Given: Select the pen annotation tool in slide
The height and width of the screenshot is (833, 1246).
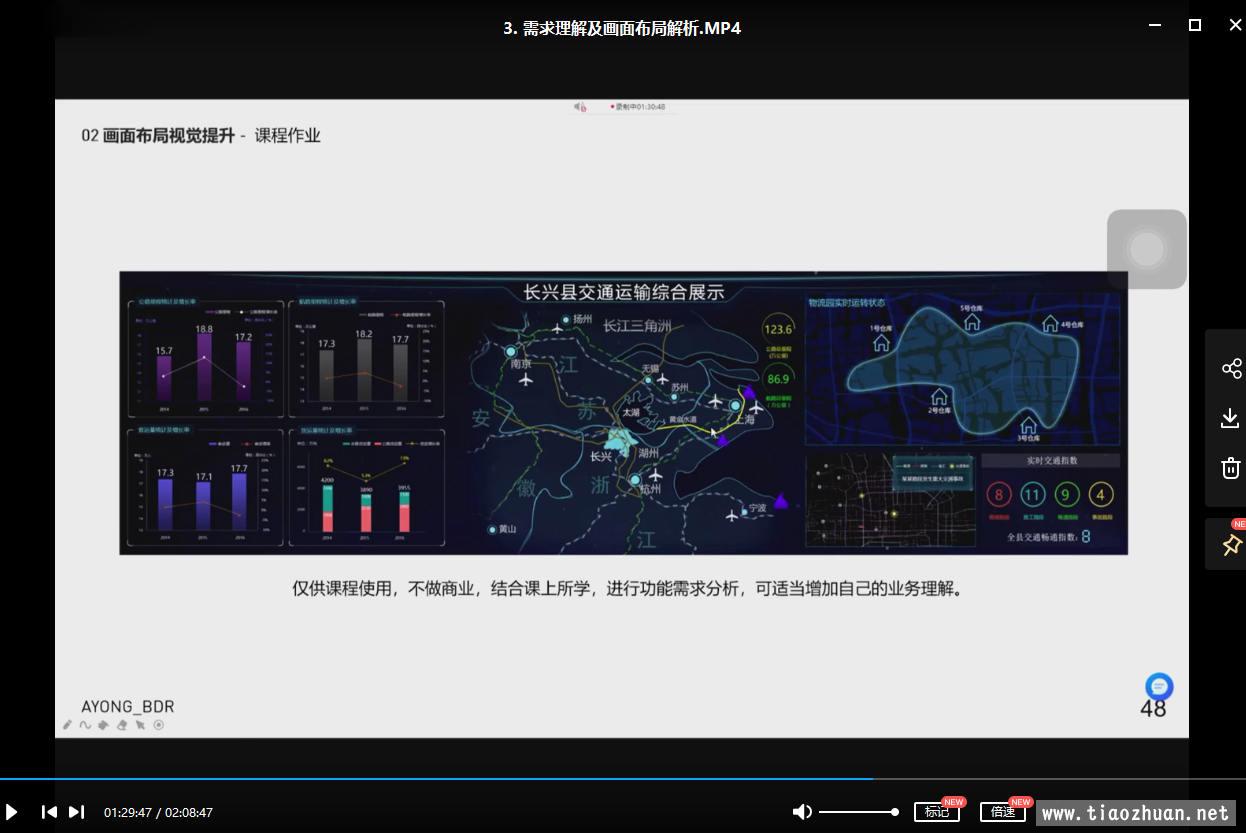Looking at the screenshot, I should tap(67, 725).
